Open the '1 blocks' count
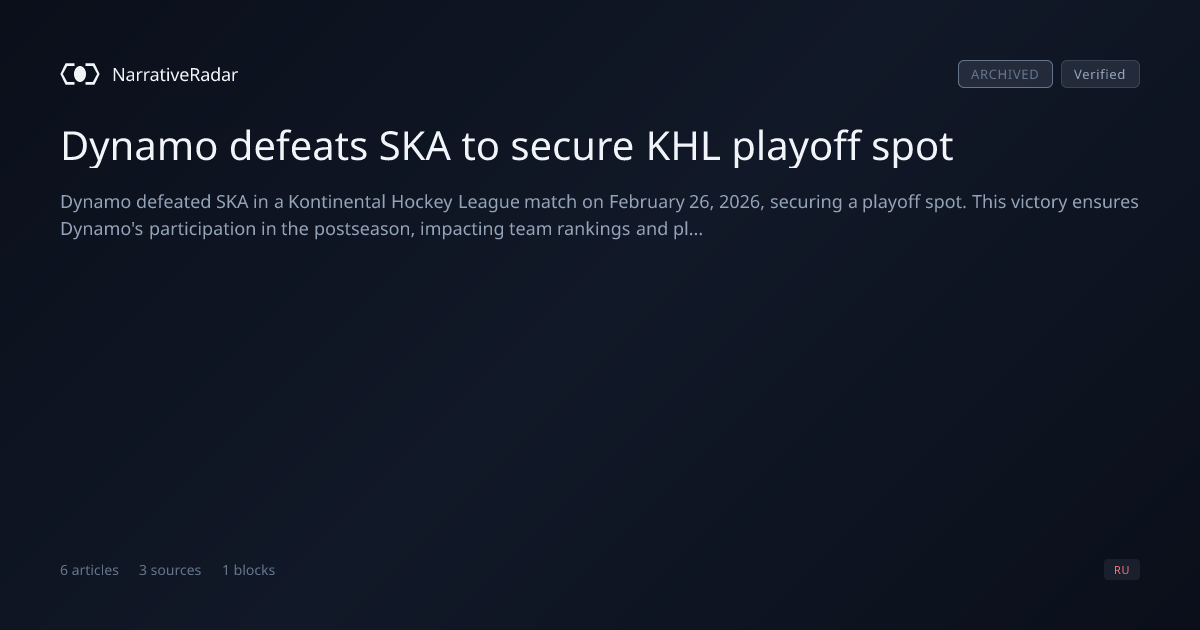 point(248,570)
